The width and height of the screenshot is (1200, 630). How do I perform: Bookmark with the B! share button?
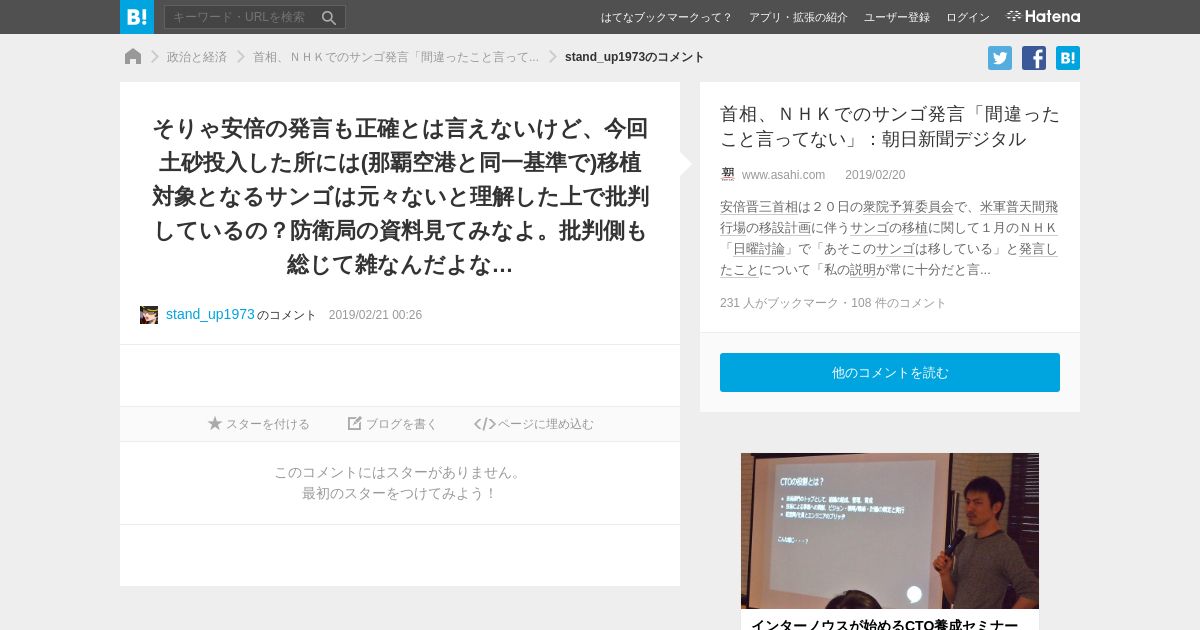(1068, 58)
